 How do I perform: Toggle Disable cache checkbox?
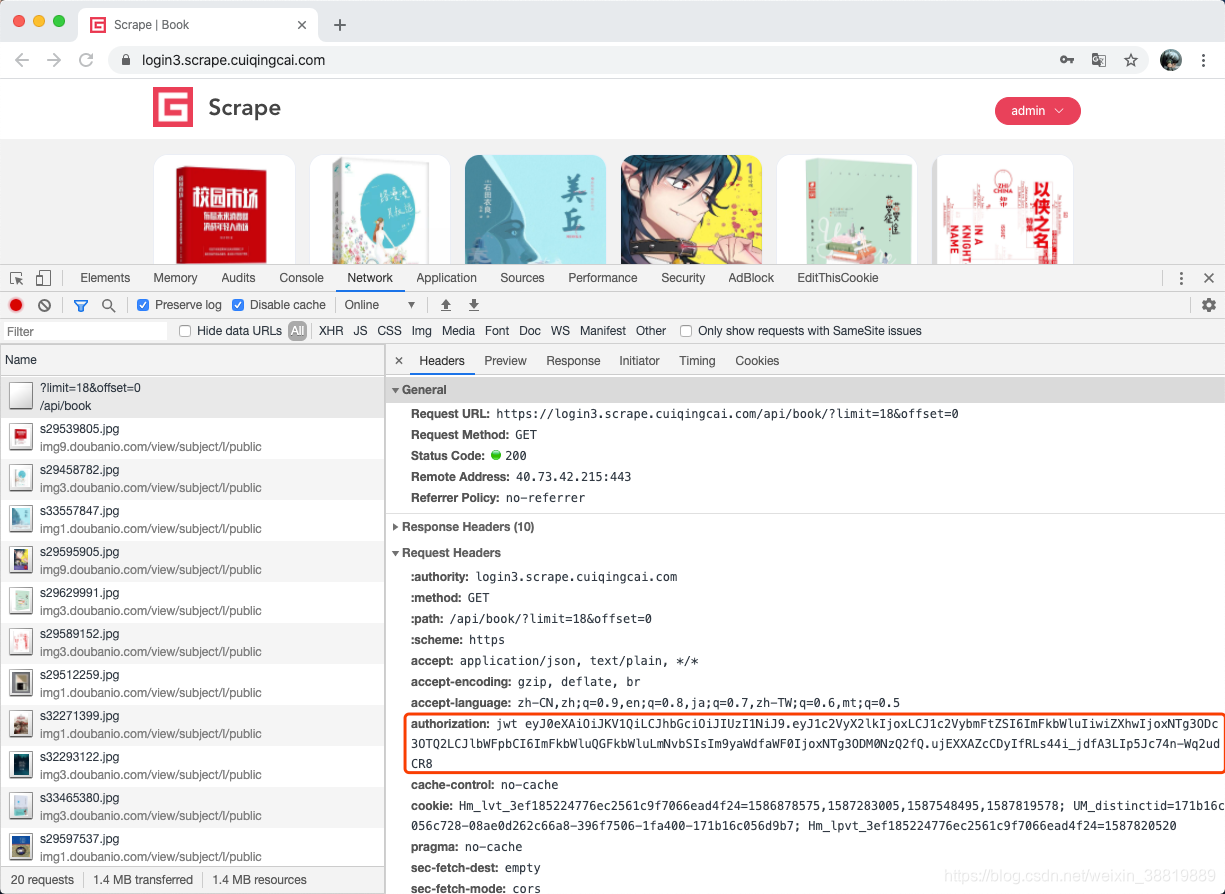point(238,305)
